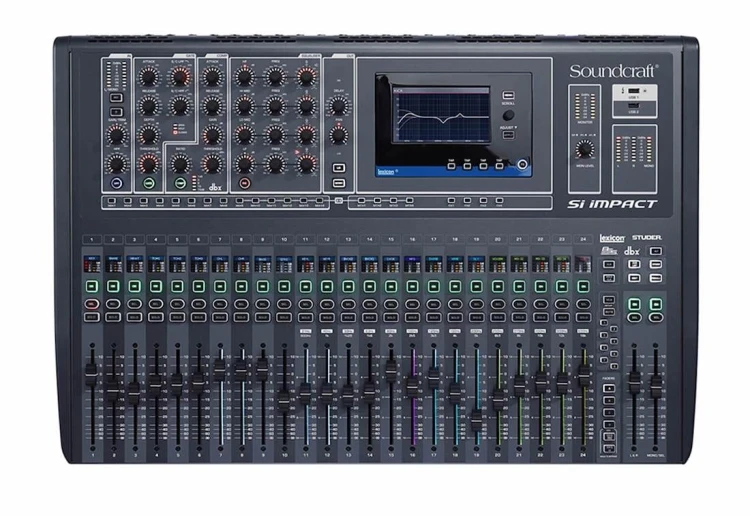The height and width of the screenshot is (516, 750).
Task: Toggle the blue HPF on button
Action: pyautogui.click(x=116, y=183)
